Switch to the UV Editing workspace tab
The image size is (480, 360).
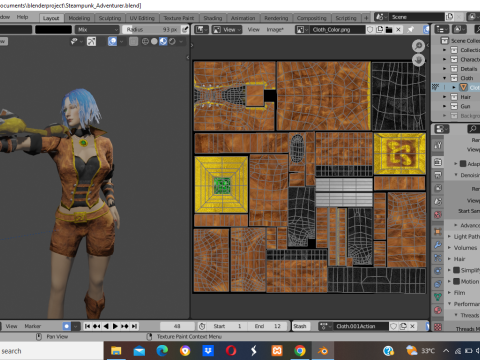(142, 18)
